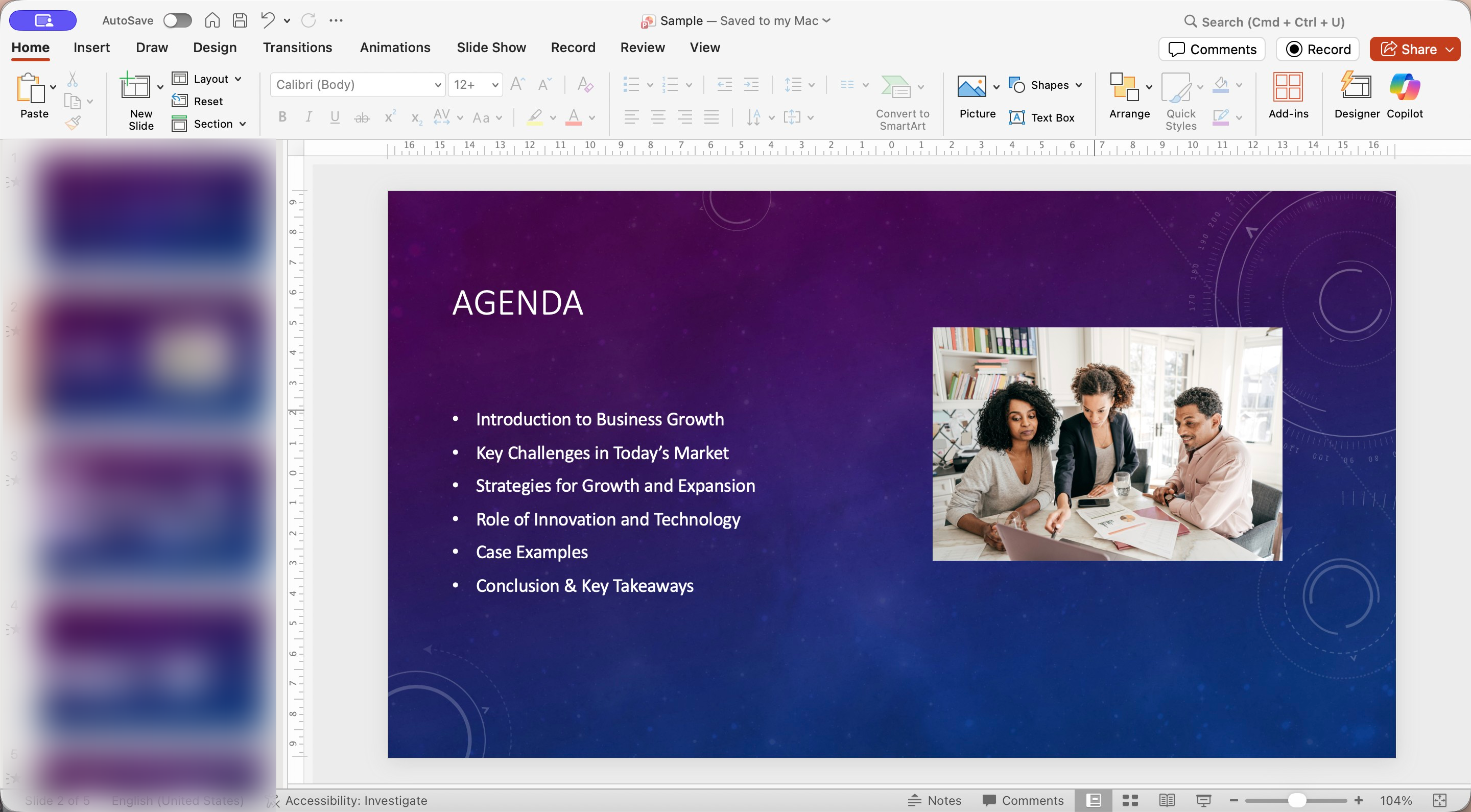Screen dimensions: 1471x812
Task: Click the orange Share button
Action: 1409,49
